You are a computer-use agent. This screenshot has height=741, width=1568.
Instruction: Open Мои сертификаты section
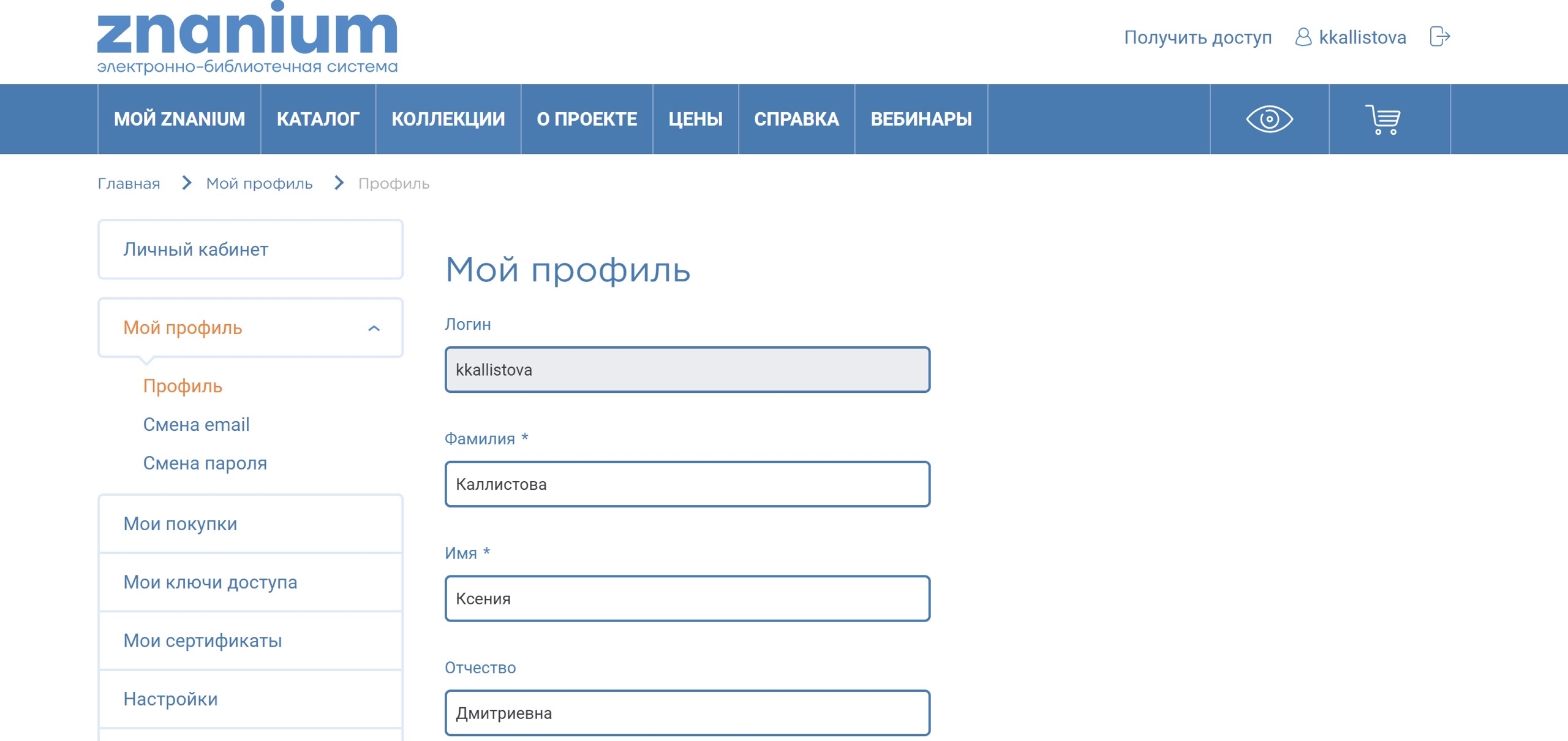pos(202,640)
